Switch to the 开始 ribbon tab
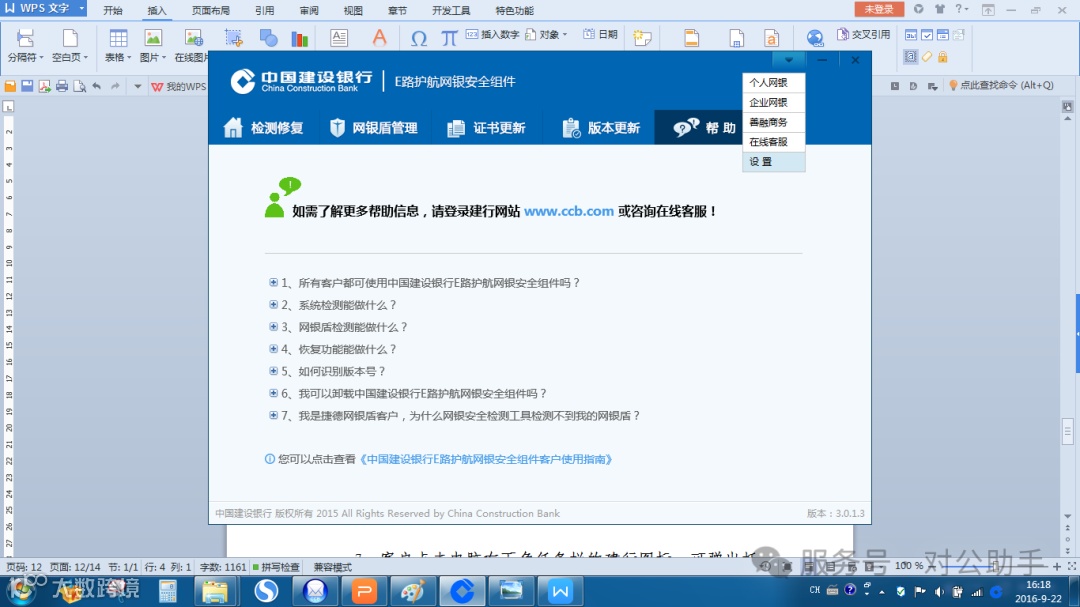Screen dimensions: 1080x607 112,10
